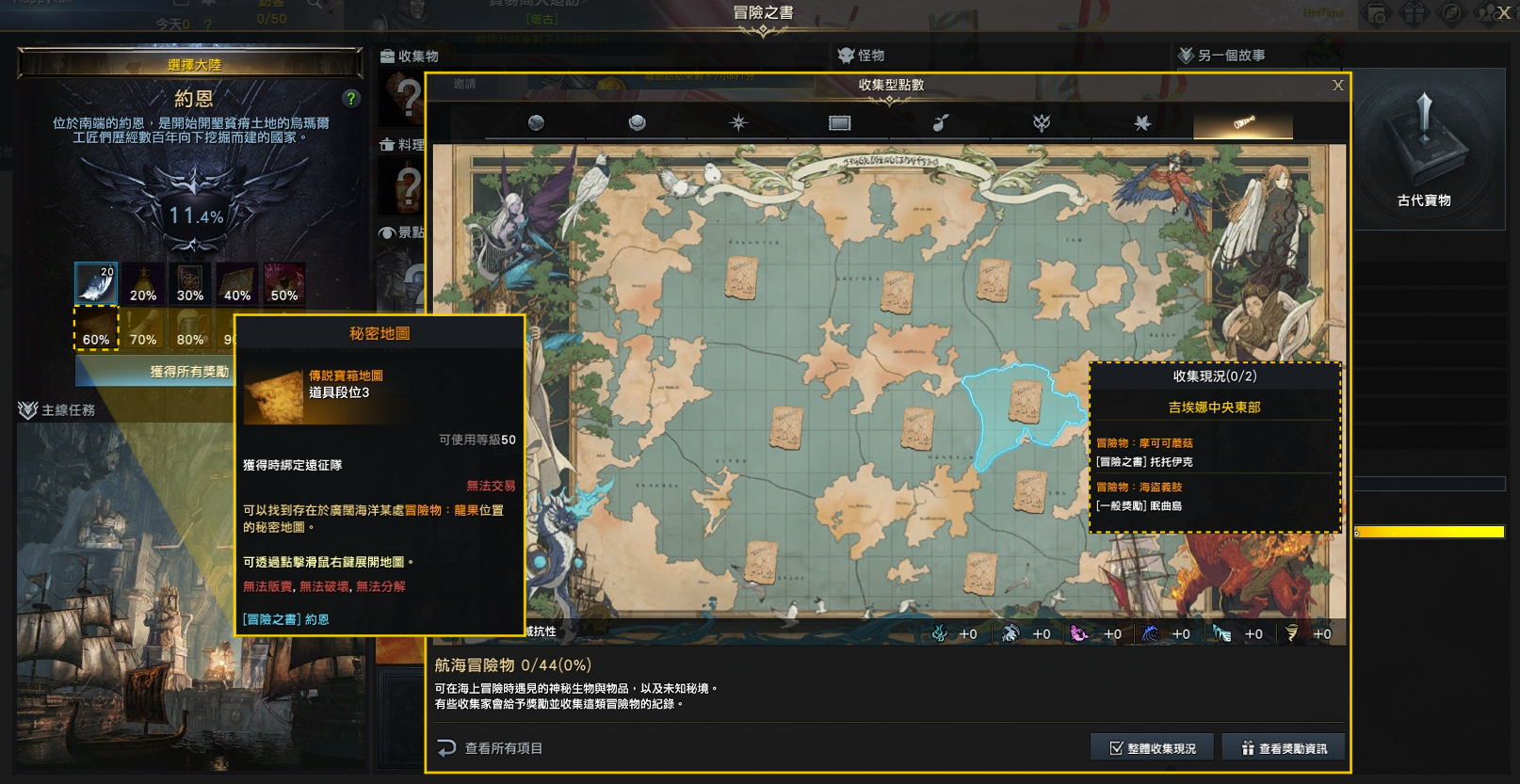The height and width of the screenshot is (784, 1520).
Task: Open the Island Heart collectible tab
Action: [536, 123]
